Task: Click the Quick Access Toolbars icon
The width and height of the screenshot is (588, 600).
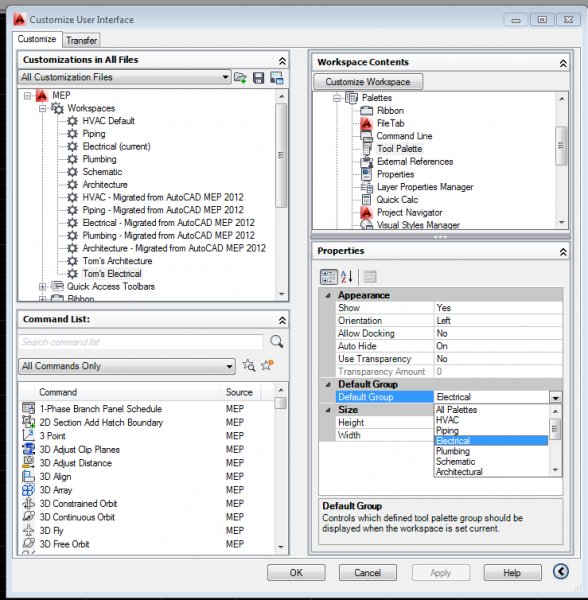Action: pos(57,286)
